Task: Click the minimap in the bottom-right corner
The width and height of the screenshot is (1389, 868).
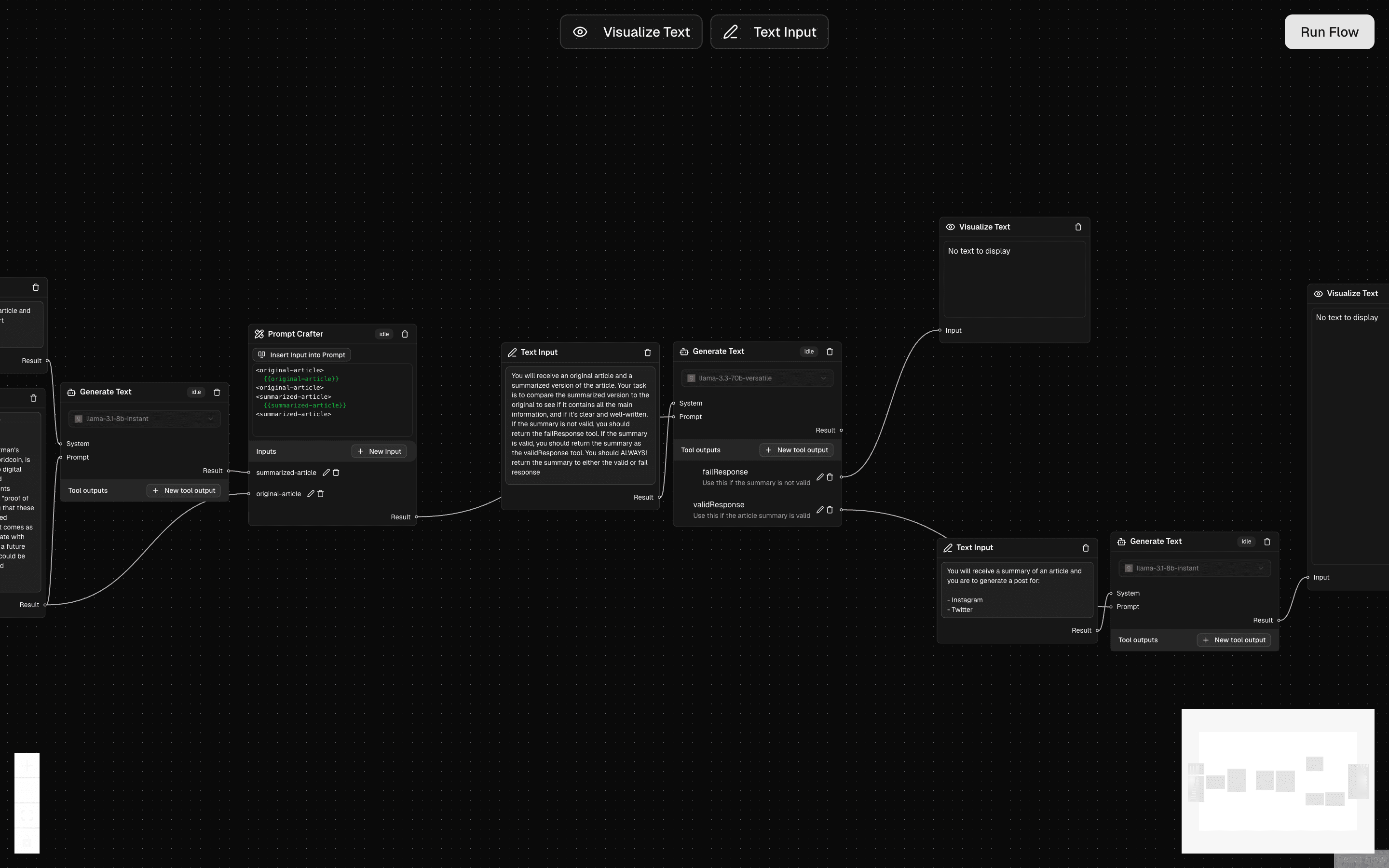Action: [x=1277, y=781]
